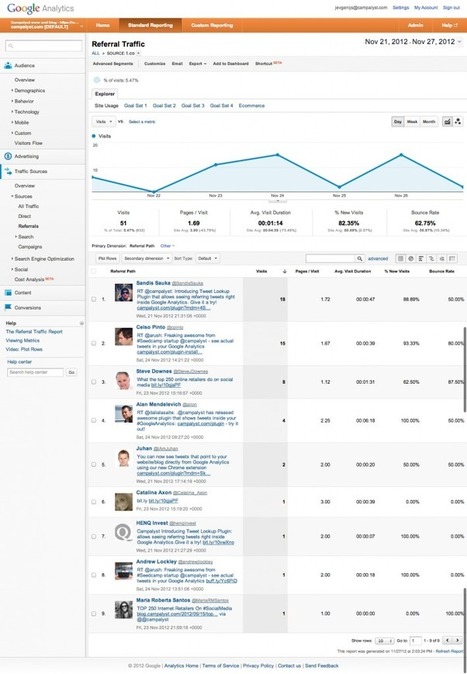Select the percentage pie chart view icon
Image resolution: width=467 pixels, height=674 pixels.
point(411,258)
